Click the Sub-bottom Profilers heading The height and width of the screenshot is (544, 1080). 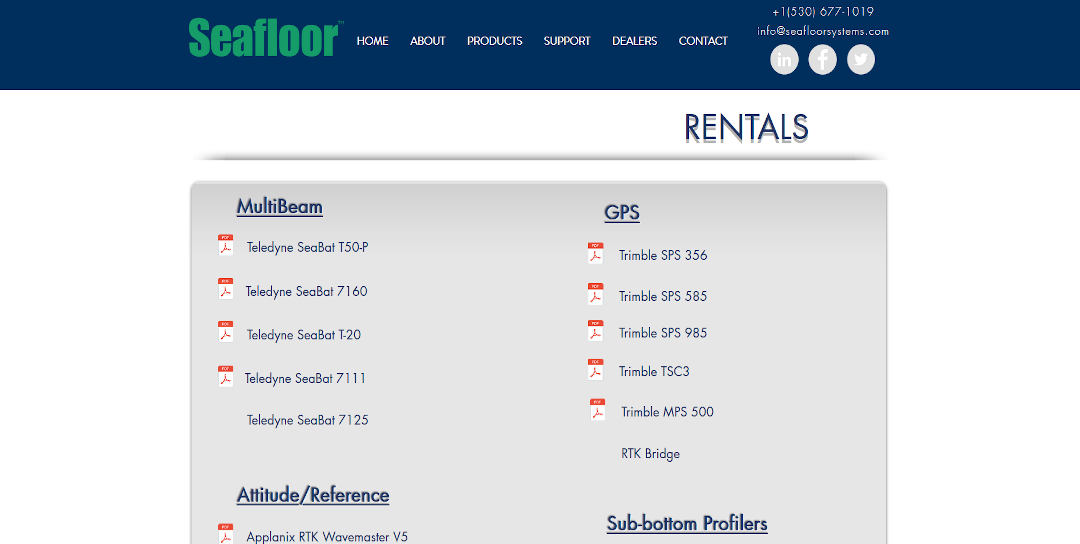point(687,523)
